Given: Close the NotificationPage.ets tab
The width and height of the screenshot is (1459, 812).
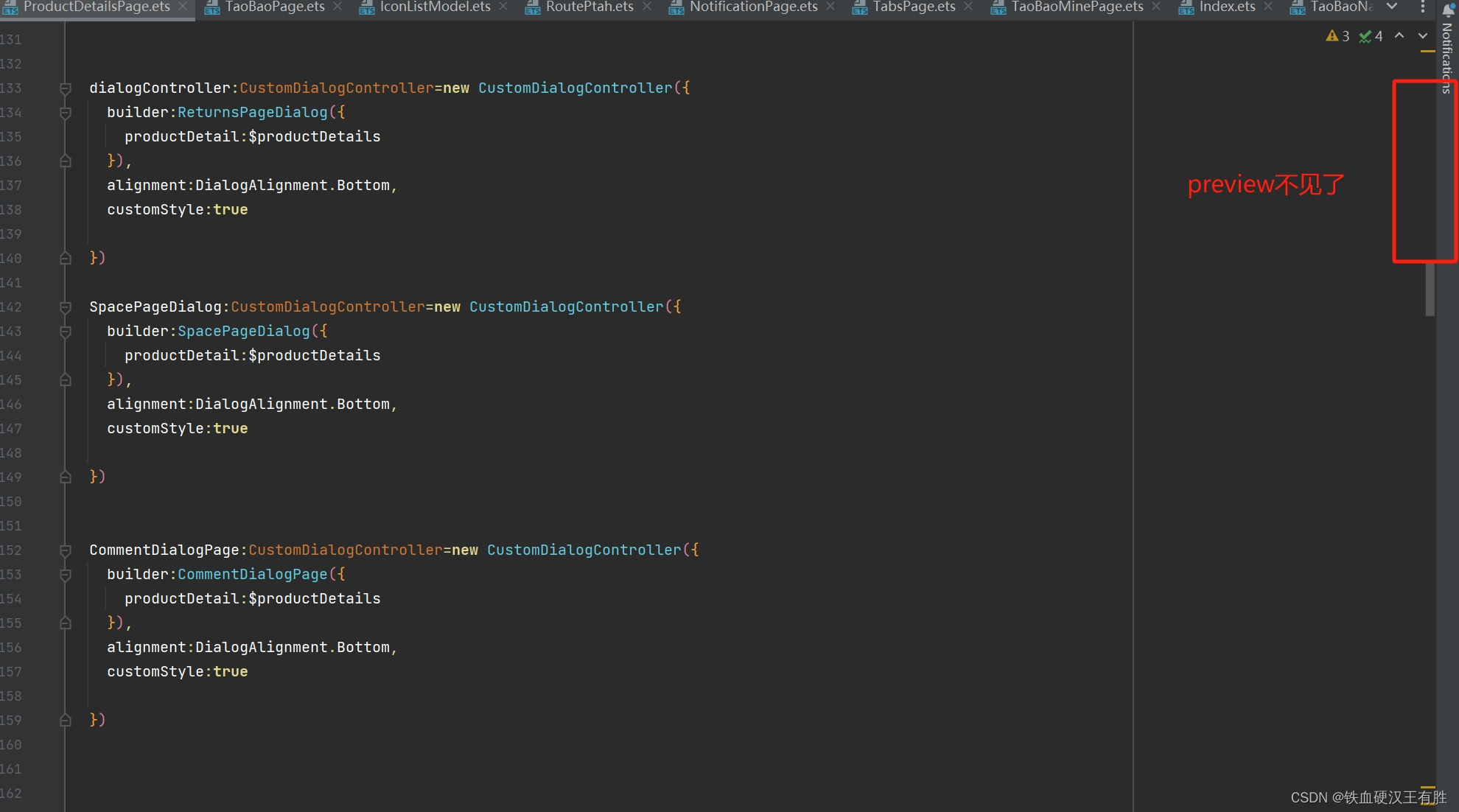Looking at the screenshot, I should 830,7.
